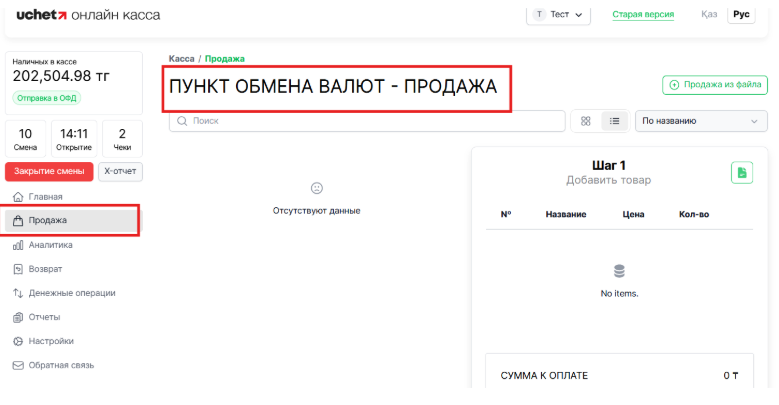Viewport: 779px width, 405px height.
Task: Click the T avatar icon
Action: tap(539, 14)
